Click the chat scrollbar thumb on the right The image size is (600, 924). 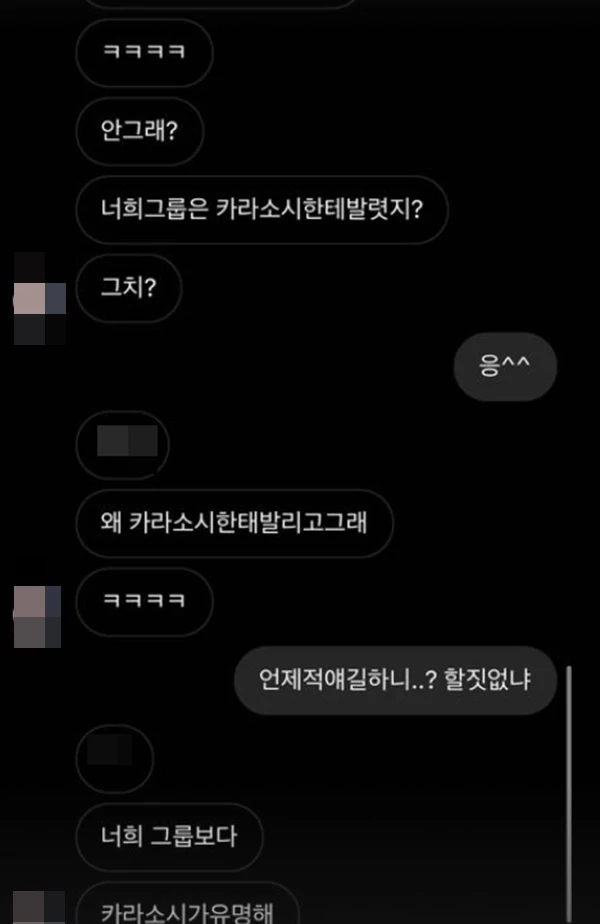pos(569,795)
